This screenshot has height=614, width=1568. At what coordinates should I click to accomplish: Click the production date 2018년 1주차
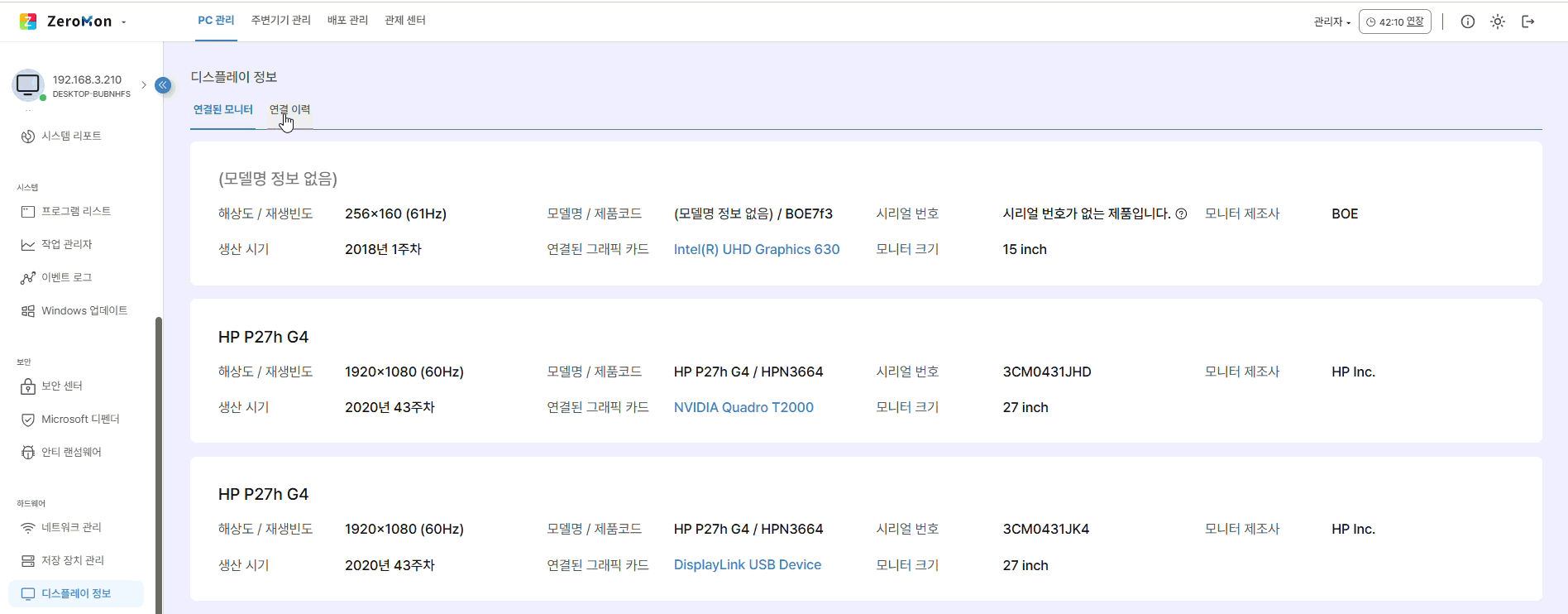click(383, 249)
